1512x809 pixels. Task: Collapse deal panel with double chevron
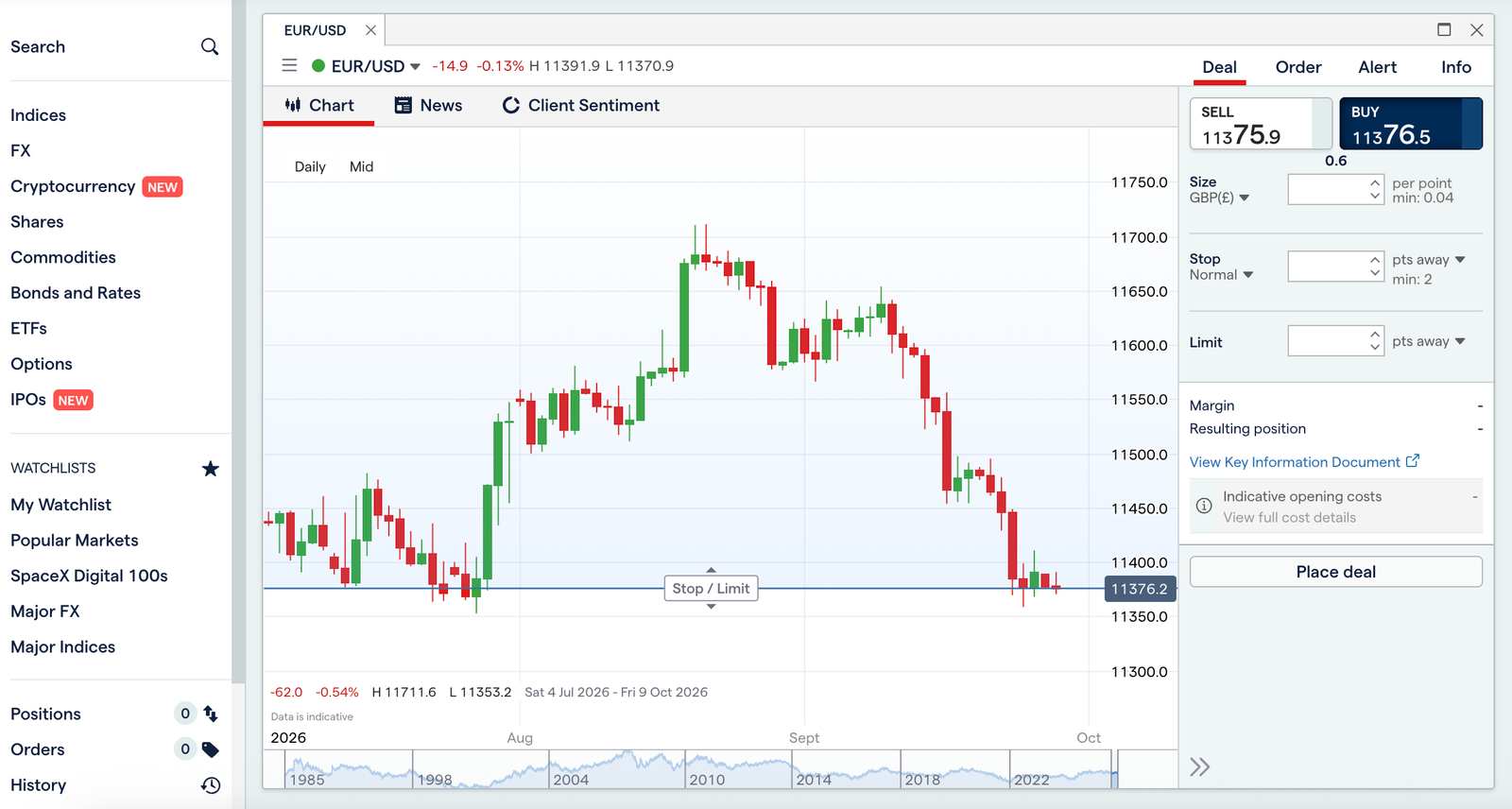click(x=1200, y=766)
